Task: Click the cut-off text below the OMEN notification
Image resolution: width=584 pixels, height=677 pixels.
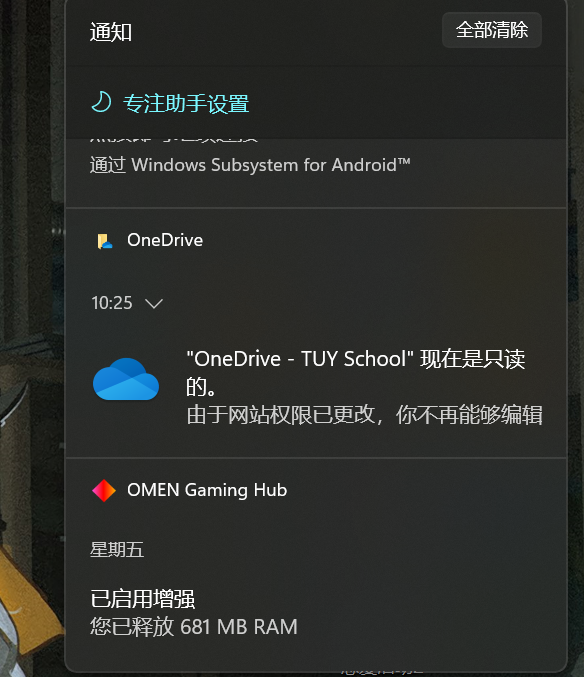Action: point(382,671)
